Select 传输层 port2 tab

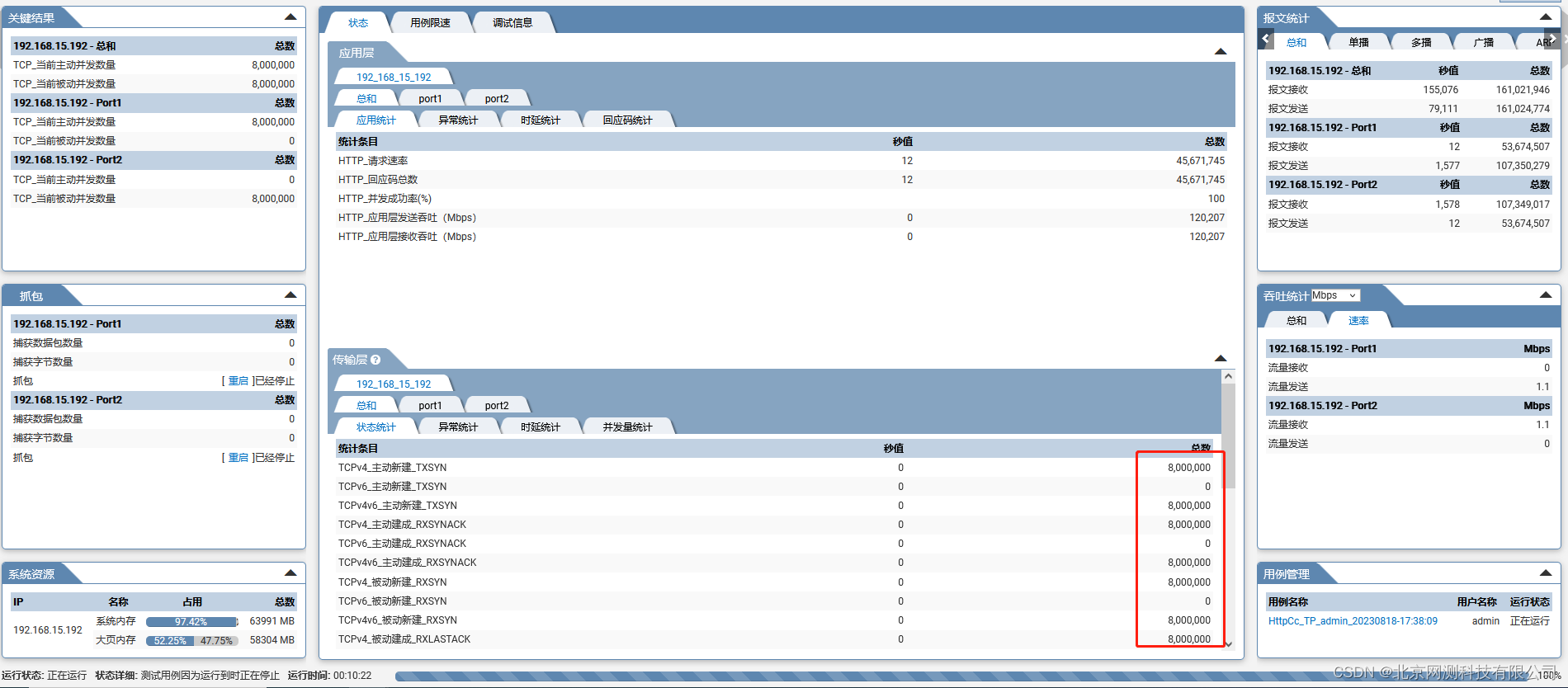(x=497, y=406)
